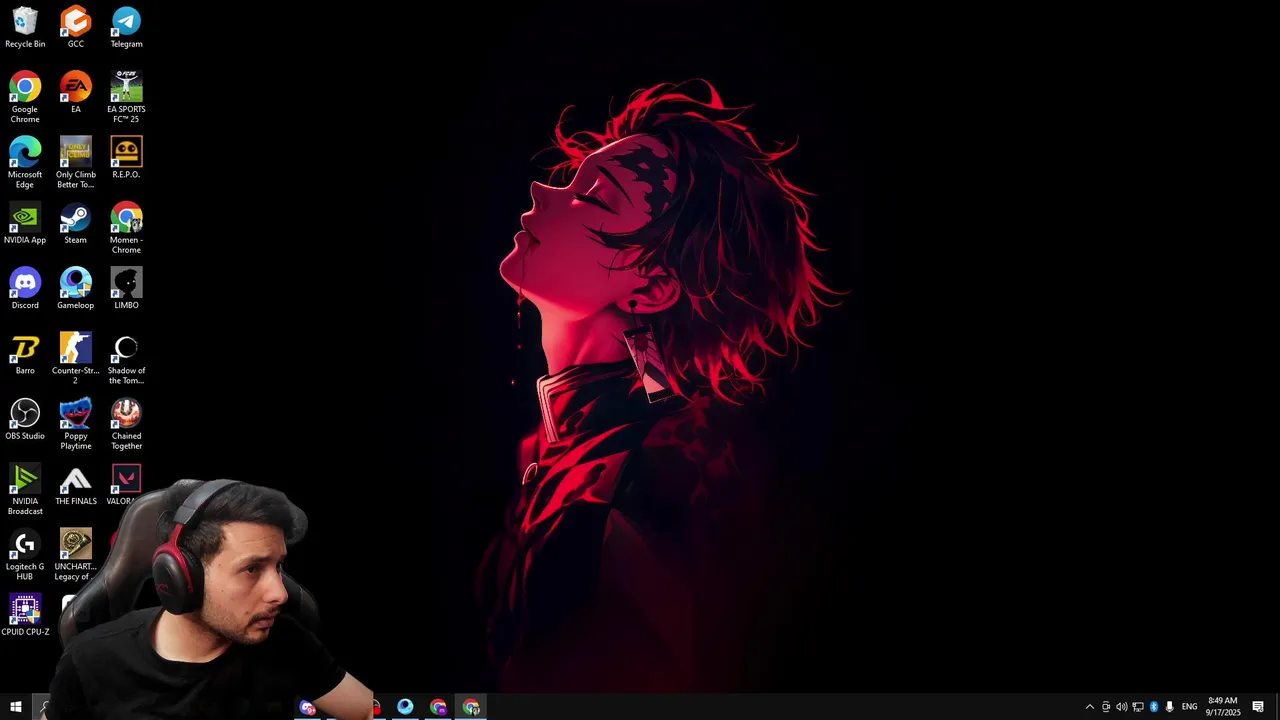
Task: Open the Discord taskbar app with notification badge
Action: click(307, 707)
